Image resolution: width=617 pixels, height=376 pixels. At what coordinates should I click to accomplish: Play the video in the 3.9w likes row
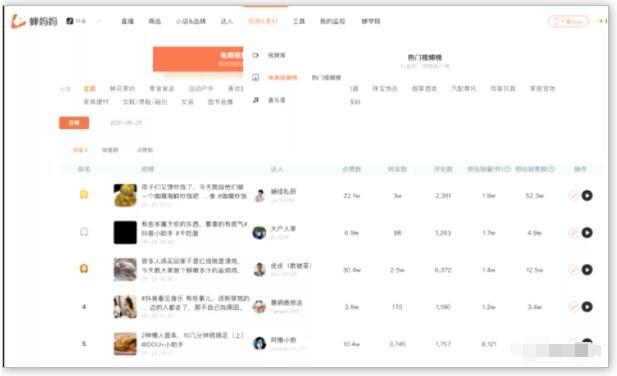coord(587,307)
